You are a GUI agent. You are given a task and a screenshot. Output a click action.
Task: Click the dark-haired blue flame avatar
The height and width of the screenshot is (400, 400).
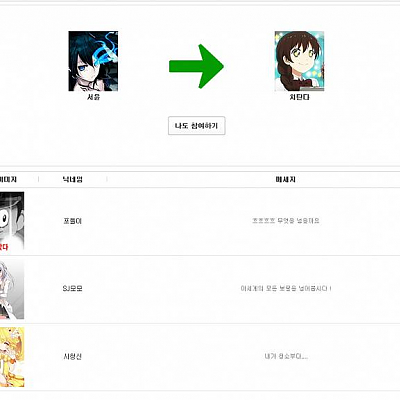pyautogui.click(x=93, y=61)
